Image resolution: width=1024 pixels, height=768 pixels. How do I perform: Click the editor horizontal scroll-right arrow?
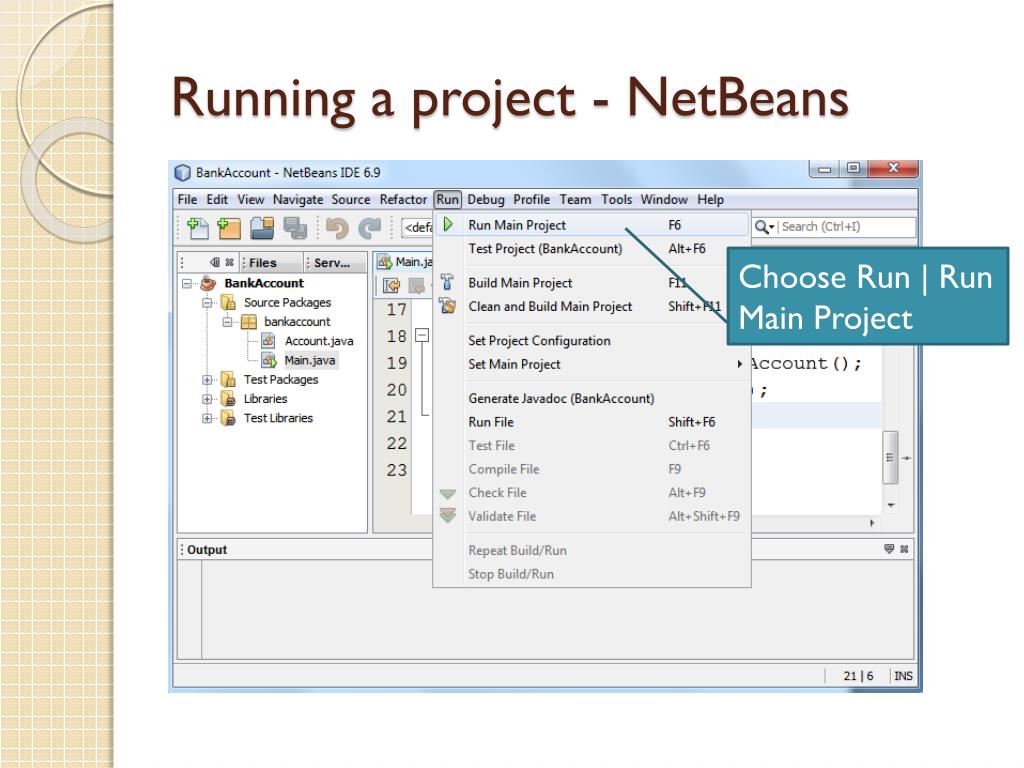[x=872, y=523]
